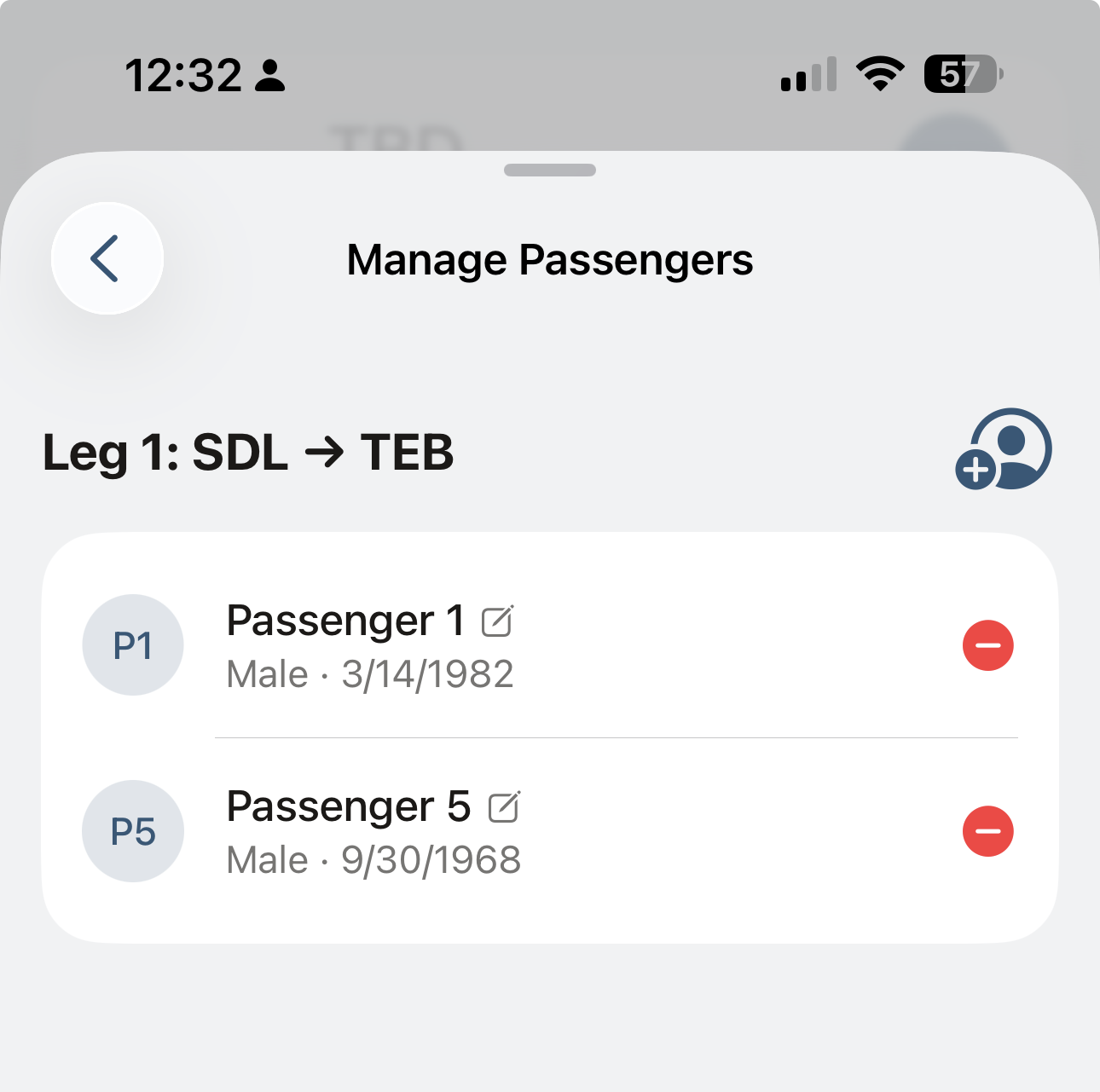Remove Passenger 1 with the red minus toggle
The width and height of the screenshot is (1100, 1092).
(x=987, y=645)
